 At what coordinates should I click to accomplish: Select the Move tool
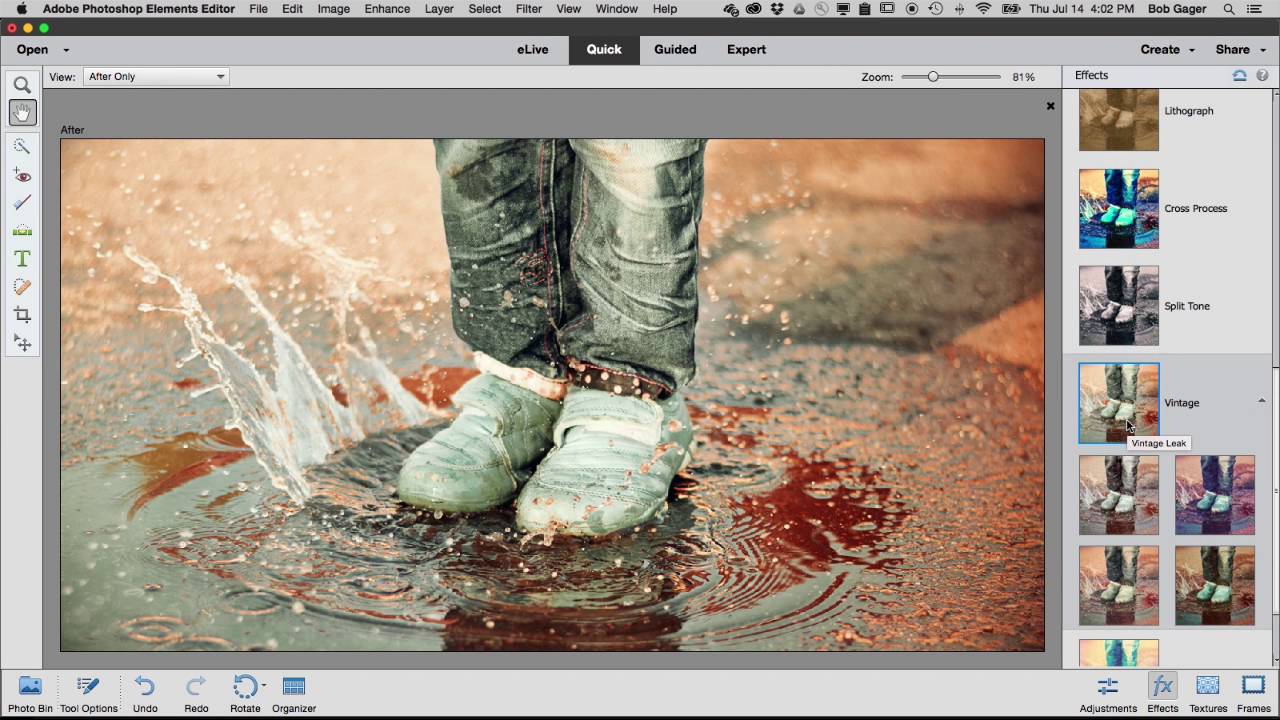click(x=22, y=343)
